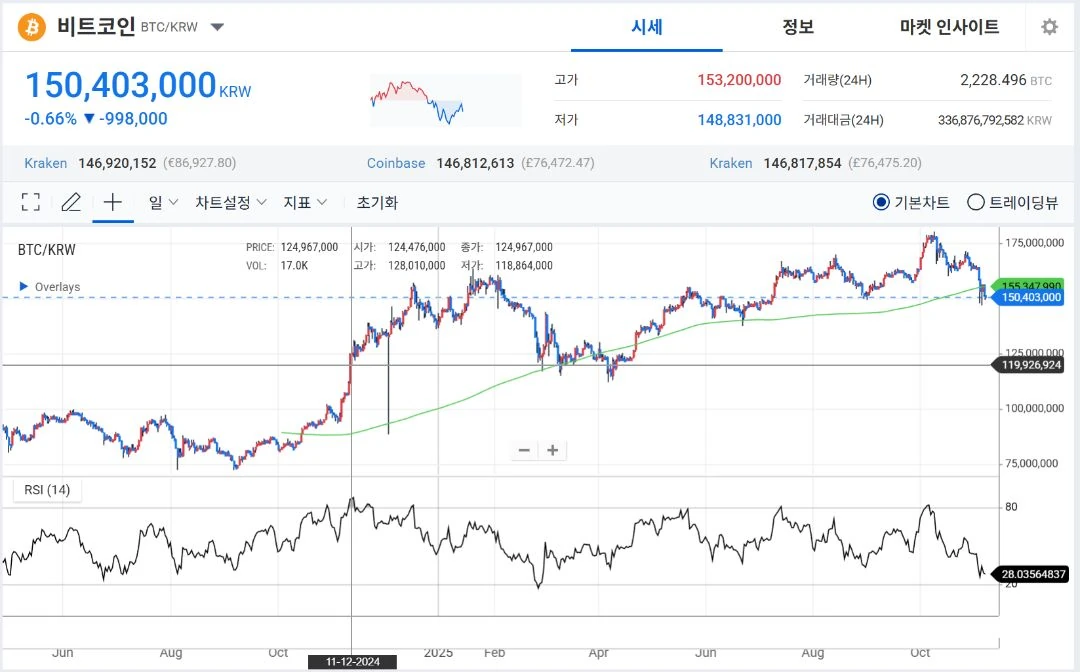Click the €86,927.80 Kraken price
Screen dimensions: 1080x672
(200, 163)
